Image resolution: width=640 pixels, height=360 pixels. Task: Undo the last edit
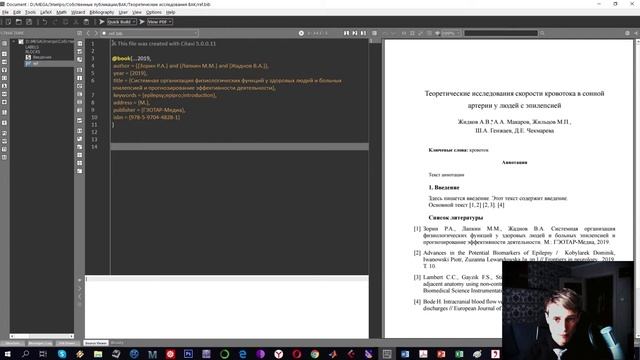[x=44, y=22]
